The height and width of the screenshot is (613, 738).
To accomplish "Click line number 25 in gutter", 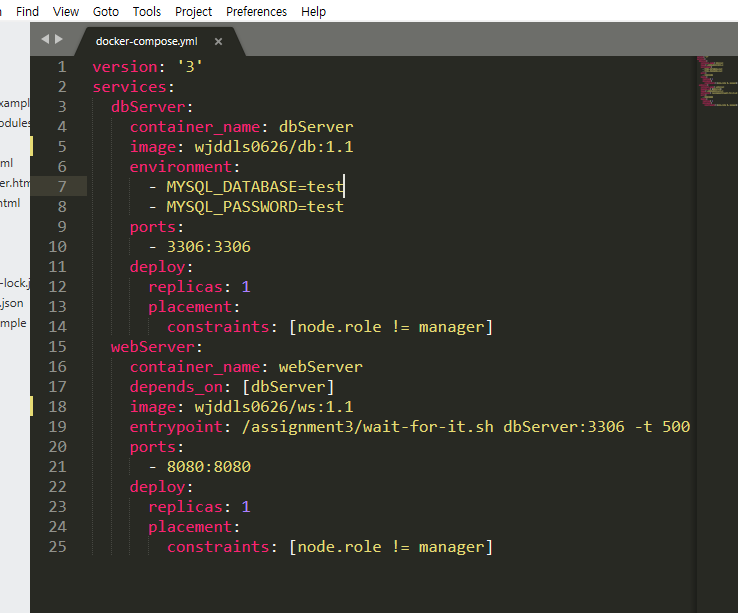I will tap(57, 547).
